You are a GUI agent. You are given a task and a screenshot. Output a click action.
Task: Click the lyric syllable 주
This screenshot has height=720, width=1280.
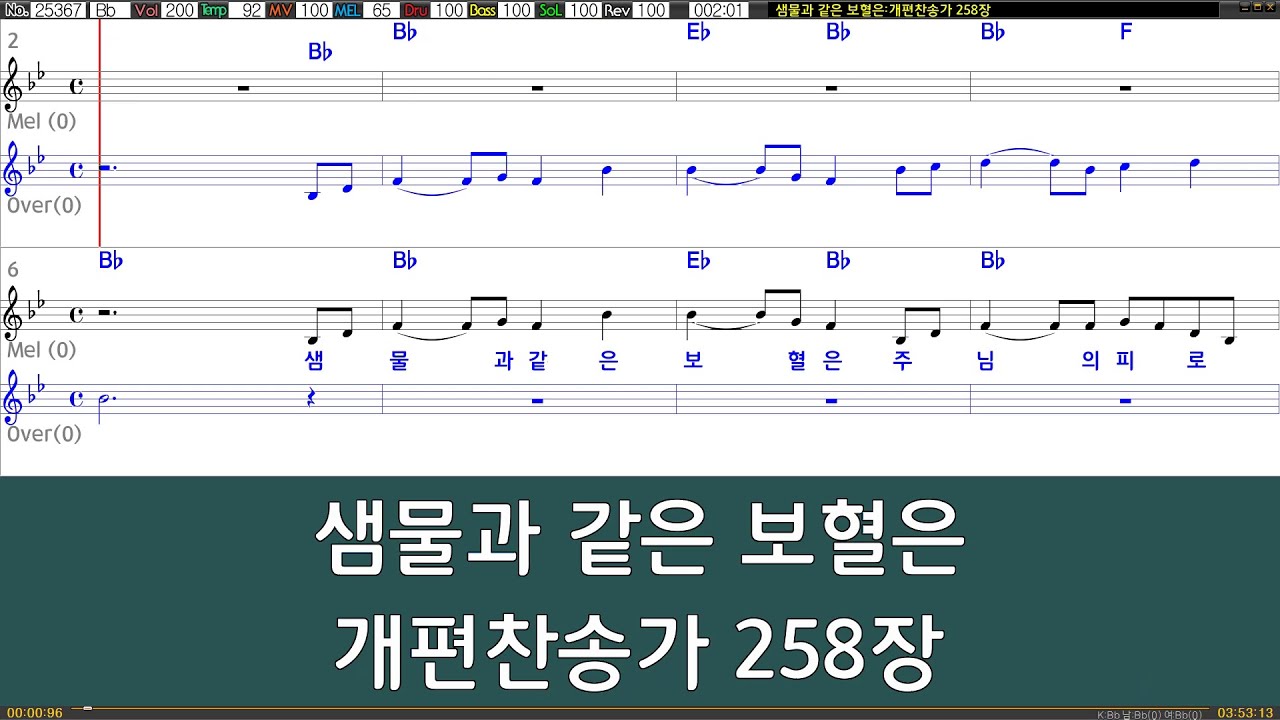903,360
